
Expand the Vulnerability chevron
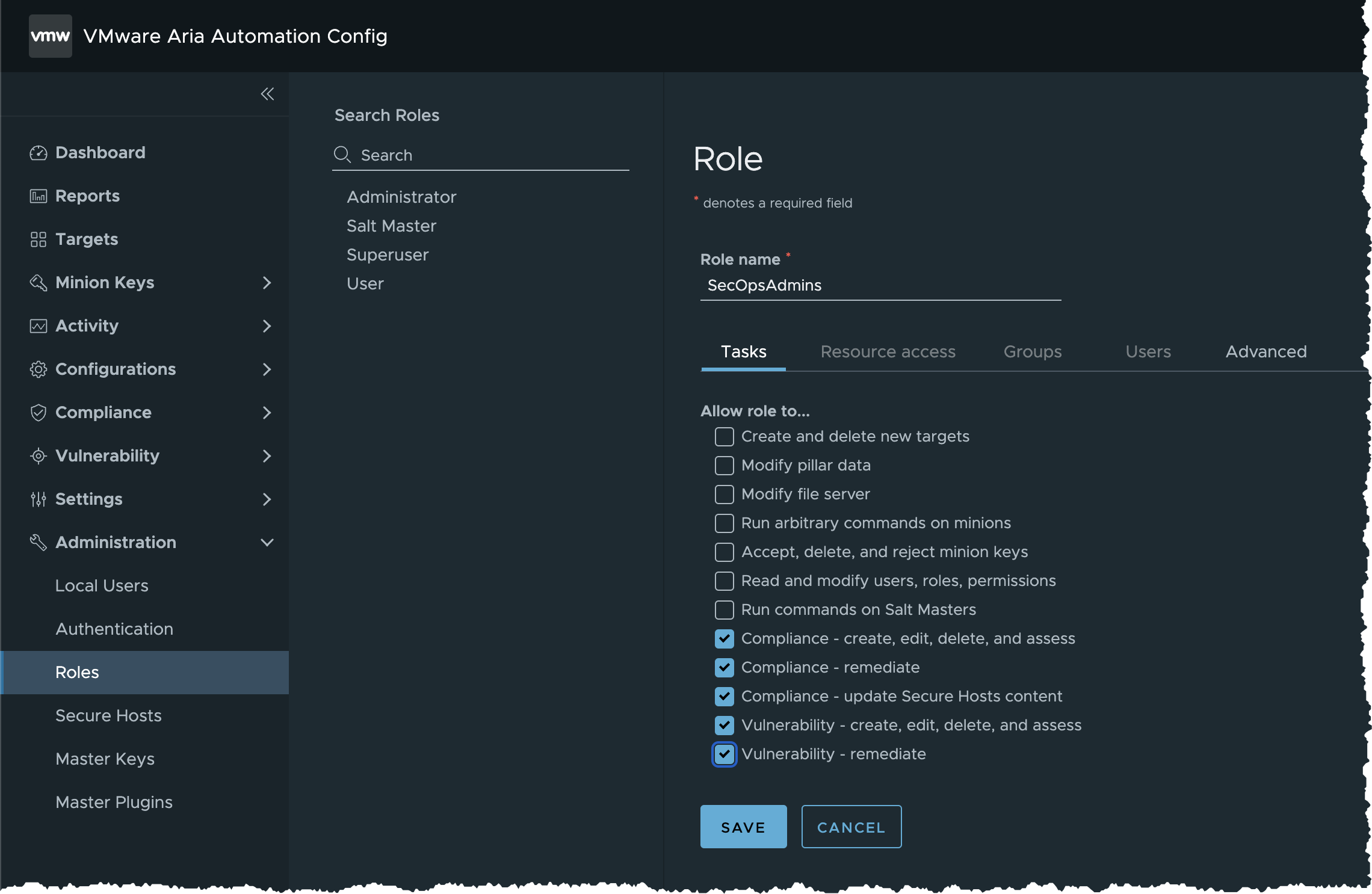tap(267, 456)
